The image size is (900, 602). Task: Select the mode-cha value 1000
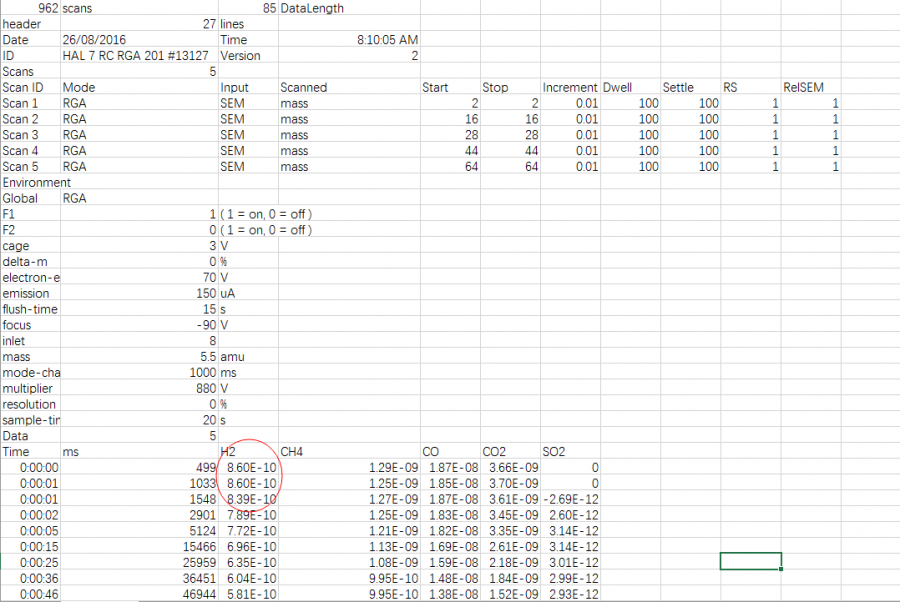(139, 372)
